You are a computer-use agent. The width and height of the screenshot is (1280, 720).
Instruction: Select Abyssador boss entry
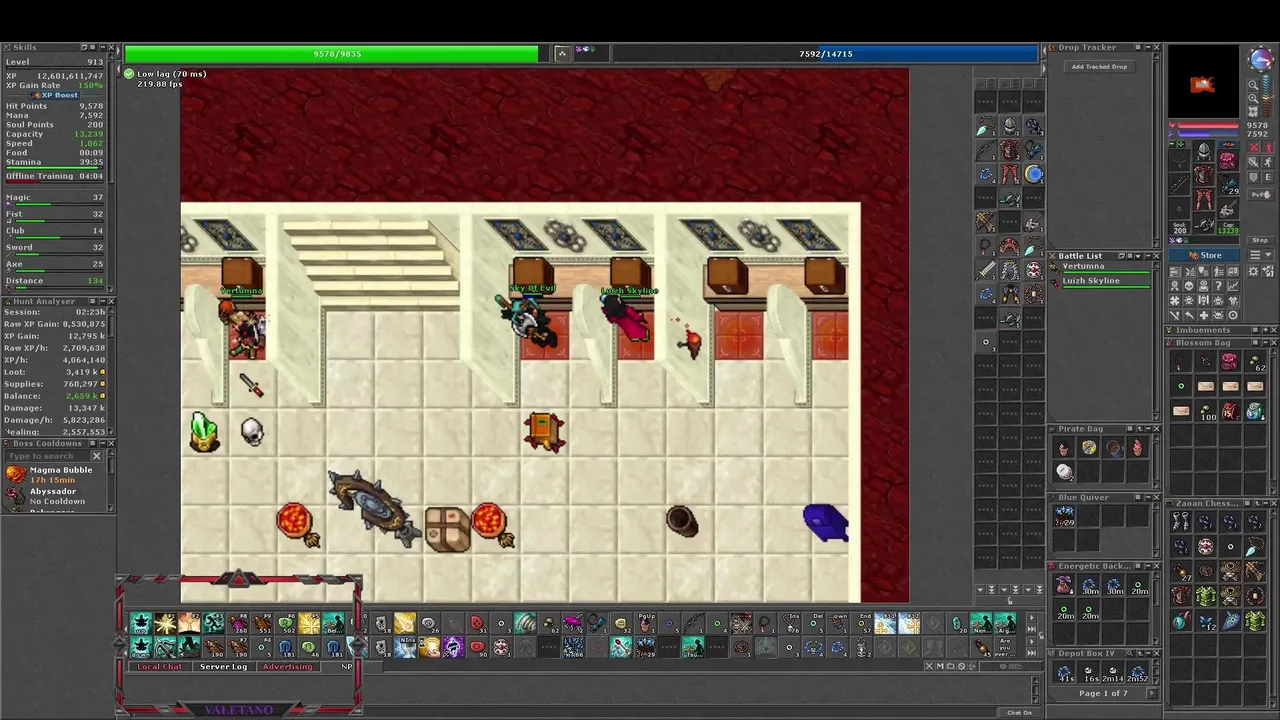pyautogui.click(x=55, y=496)
